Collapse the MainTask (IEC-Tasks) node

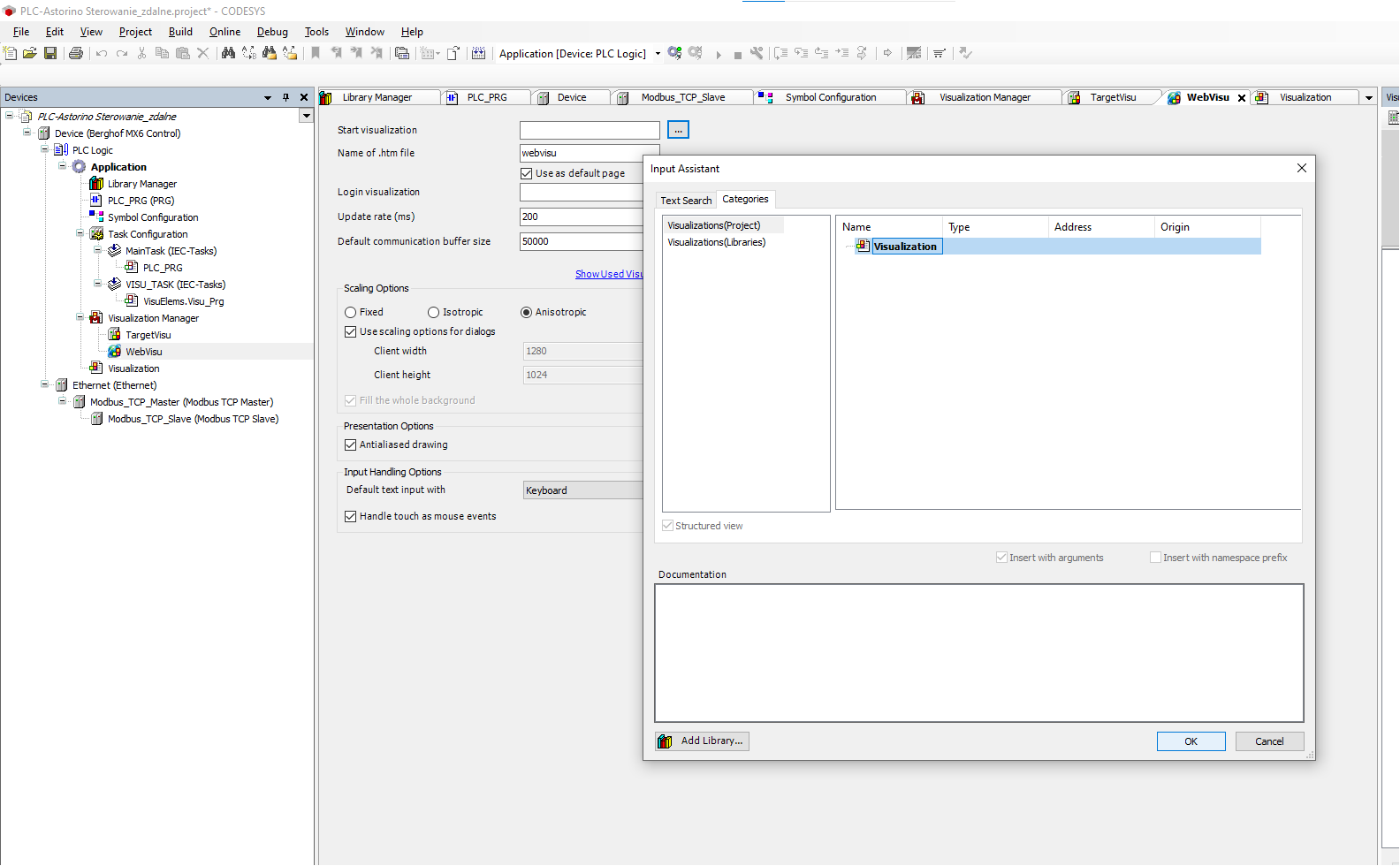98,250
